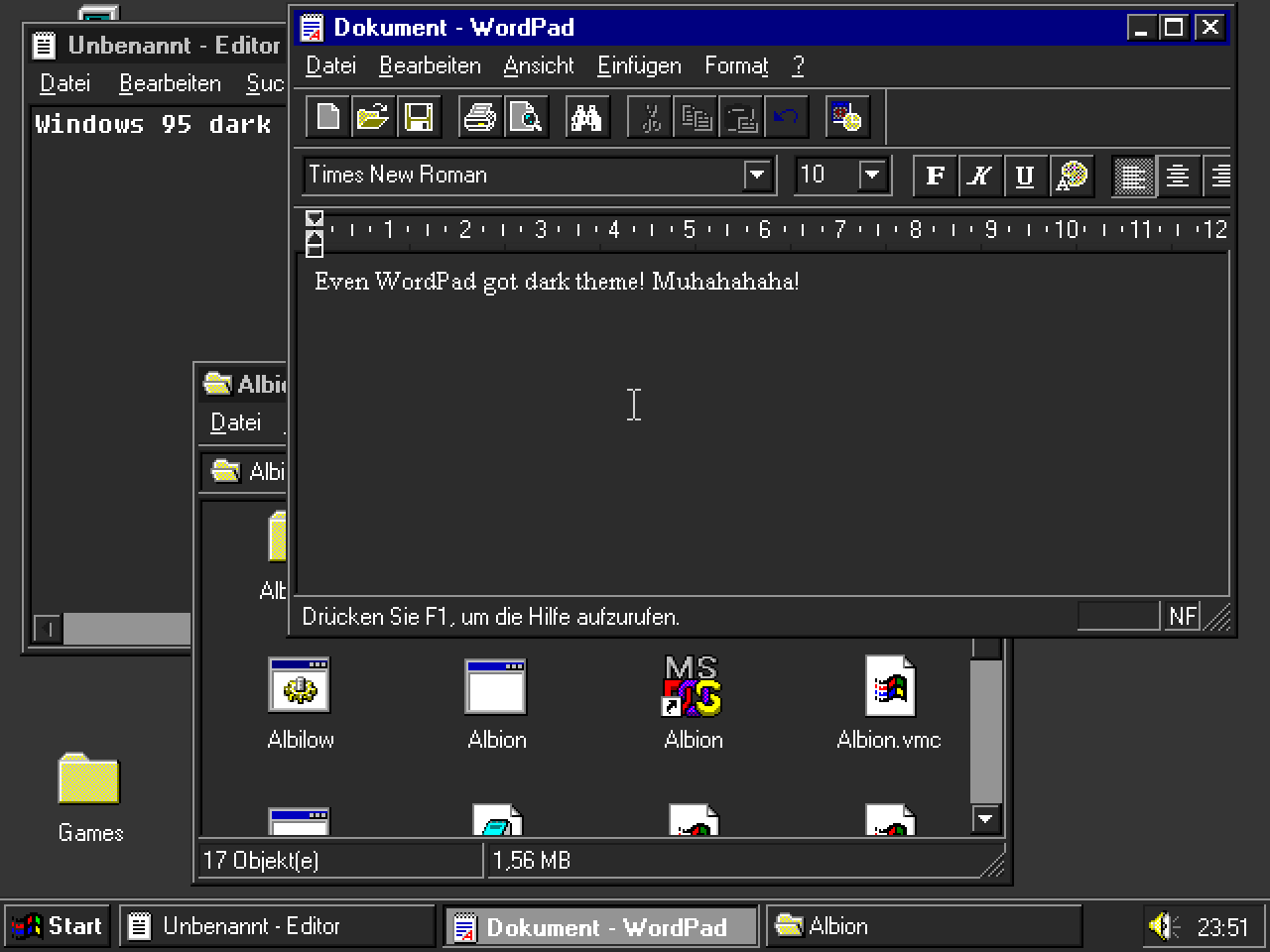The width and height of the screenshot is (1270, 952).
Task: Click the Albion folder scrollbar down arrow
Action: point(985,819)
